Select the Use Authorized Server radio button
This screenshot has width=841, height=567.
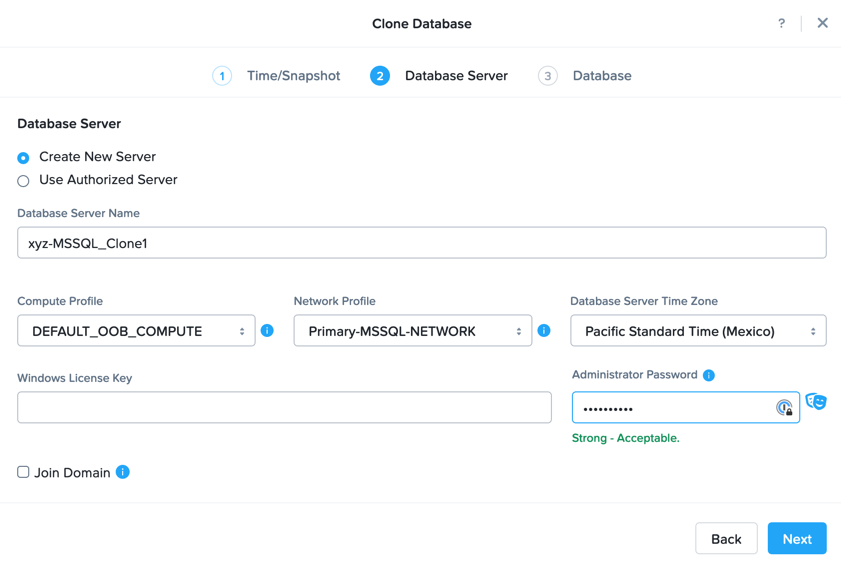click(x=23, y=181)
